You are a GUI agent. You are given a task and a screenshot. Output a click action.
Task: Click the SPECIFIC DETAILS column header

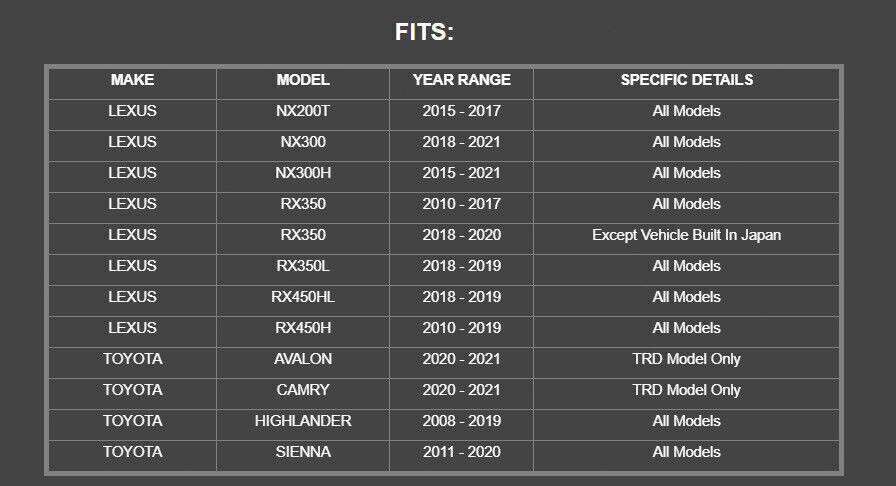686,80
